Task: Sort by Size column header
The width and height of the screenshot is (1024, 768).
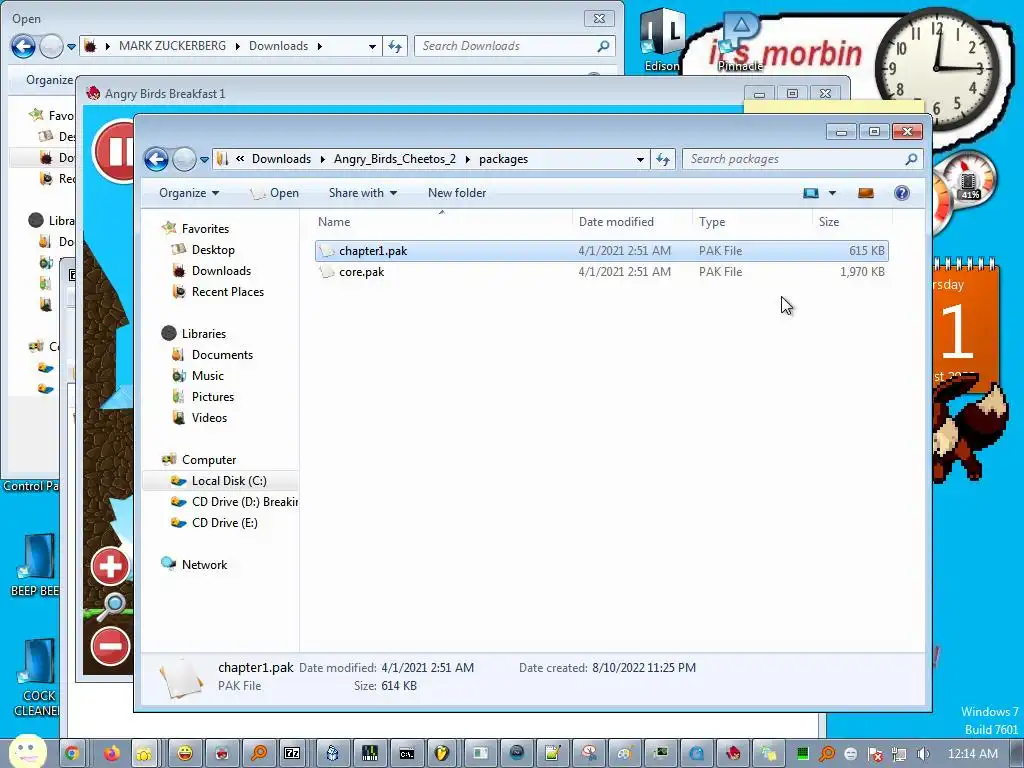Action: coord(852,221)
